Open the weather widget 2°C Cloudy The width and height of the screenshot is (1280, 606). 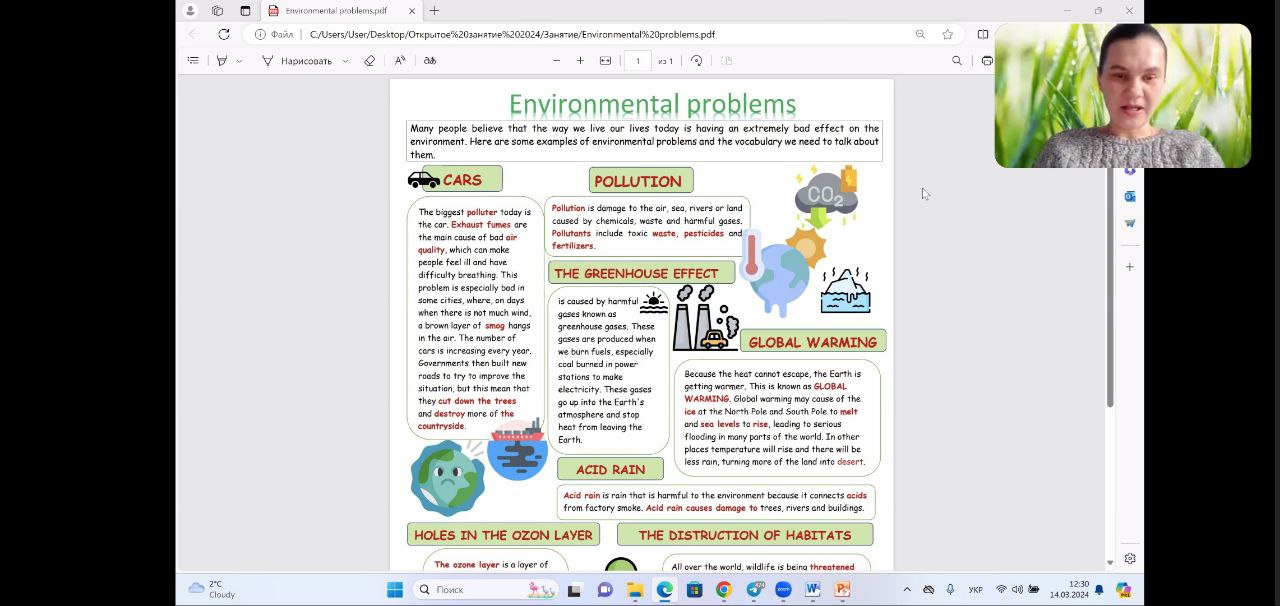[212, 590]
